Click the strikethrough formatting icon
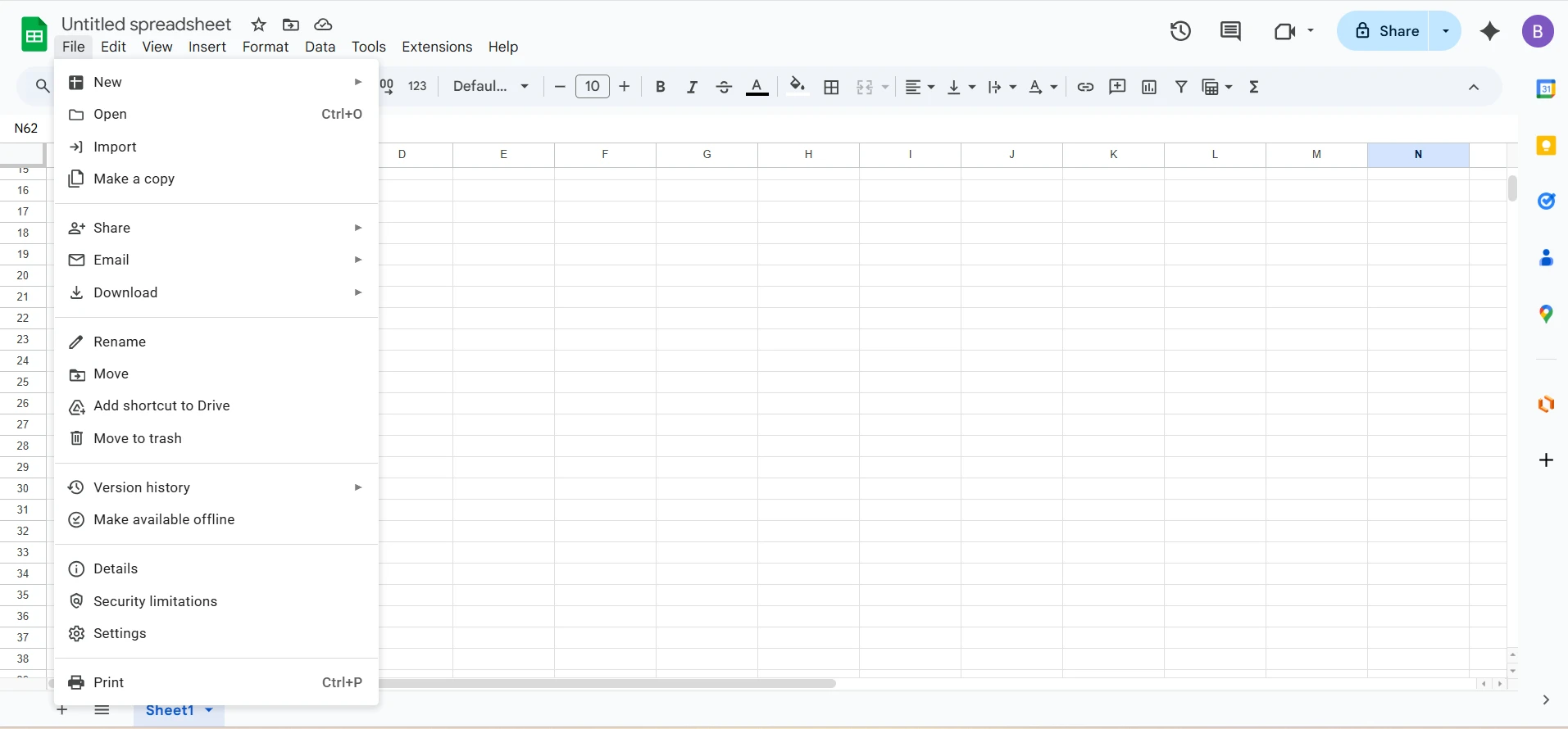The height and width of the screenshot is (729, 1568). click(x=724, y=87)
